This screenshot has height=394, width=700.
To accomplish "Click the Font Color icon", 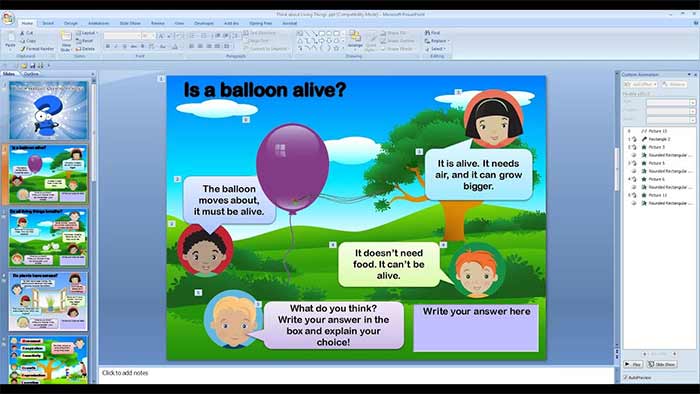I will [175, 46].
